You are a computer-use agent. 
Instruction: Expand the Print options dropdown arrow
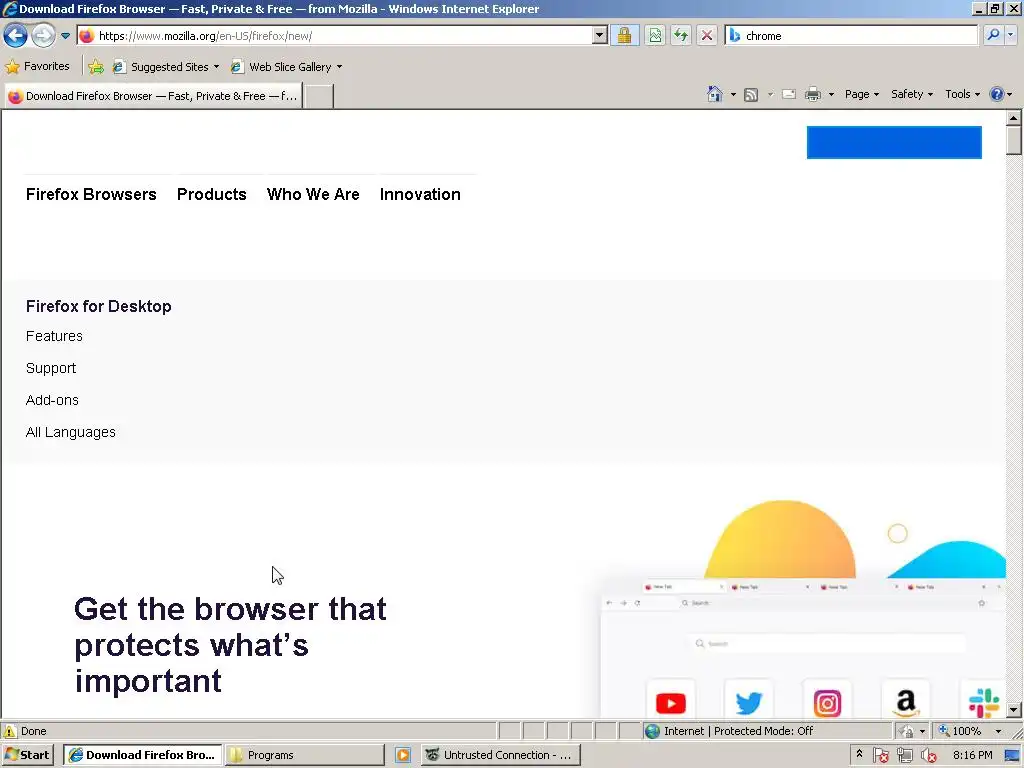pos(831,95)
